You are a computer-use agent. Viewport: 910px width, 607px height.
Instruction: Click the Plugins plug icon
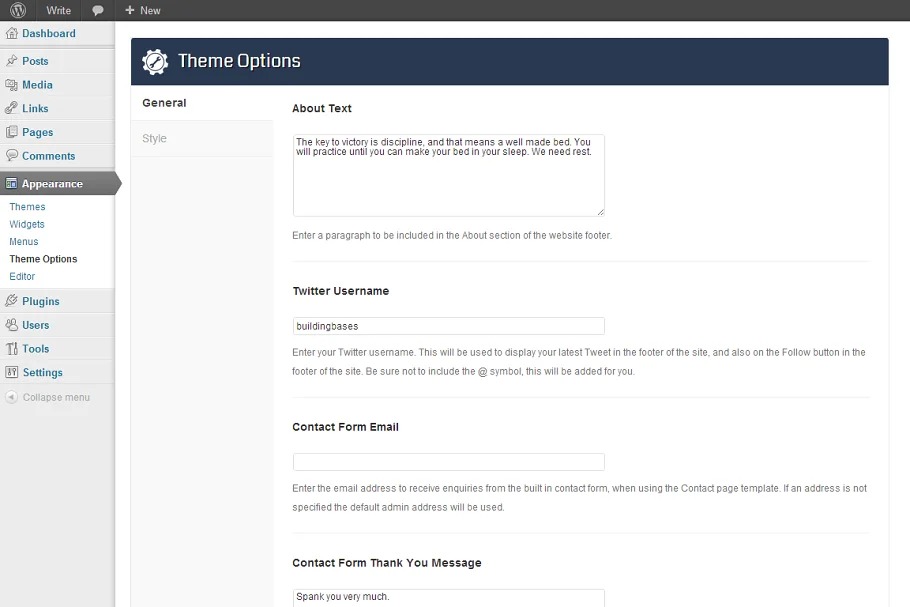point(12,301)
